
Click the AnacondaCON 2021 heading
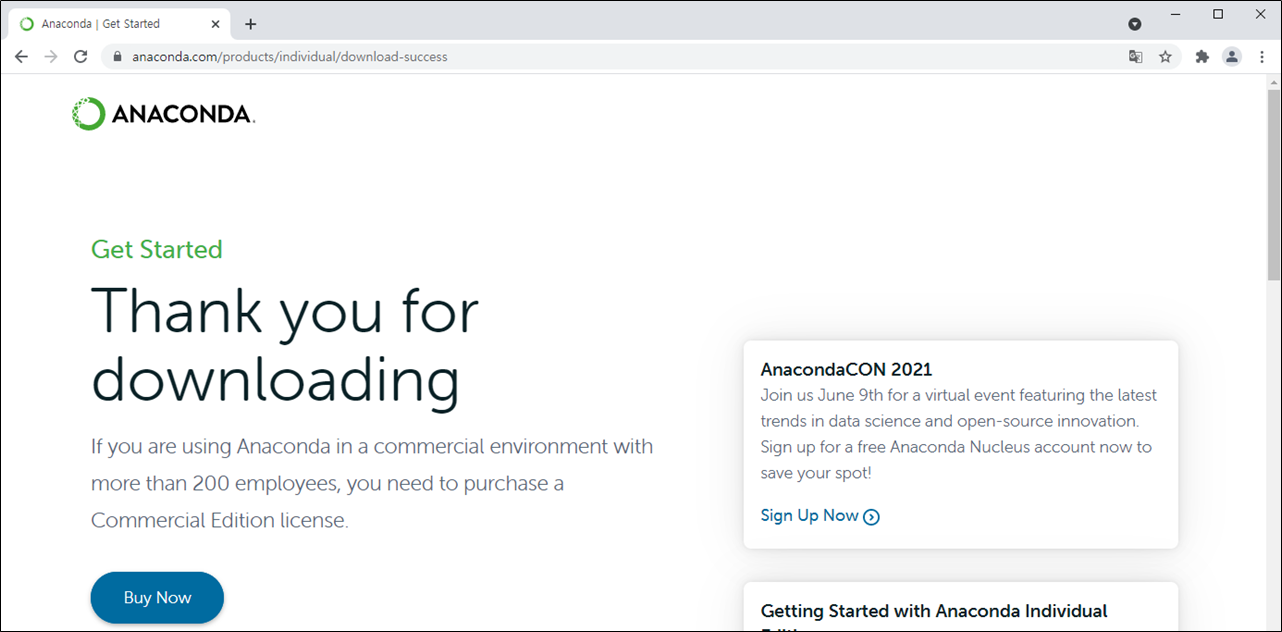[846, 370]
